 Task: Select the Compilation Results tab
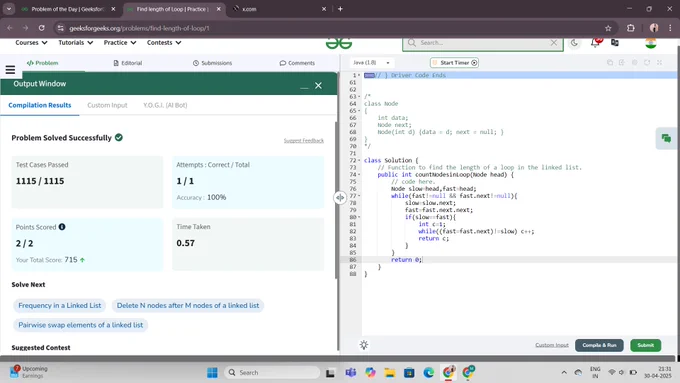[x=39, y=105]
